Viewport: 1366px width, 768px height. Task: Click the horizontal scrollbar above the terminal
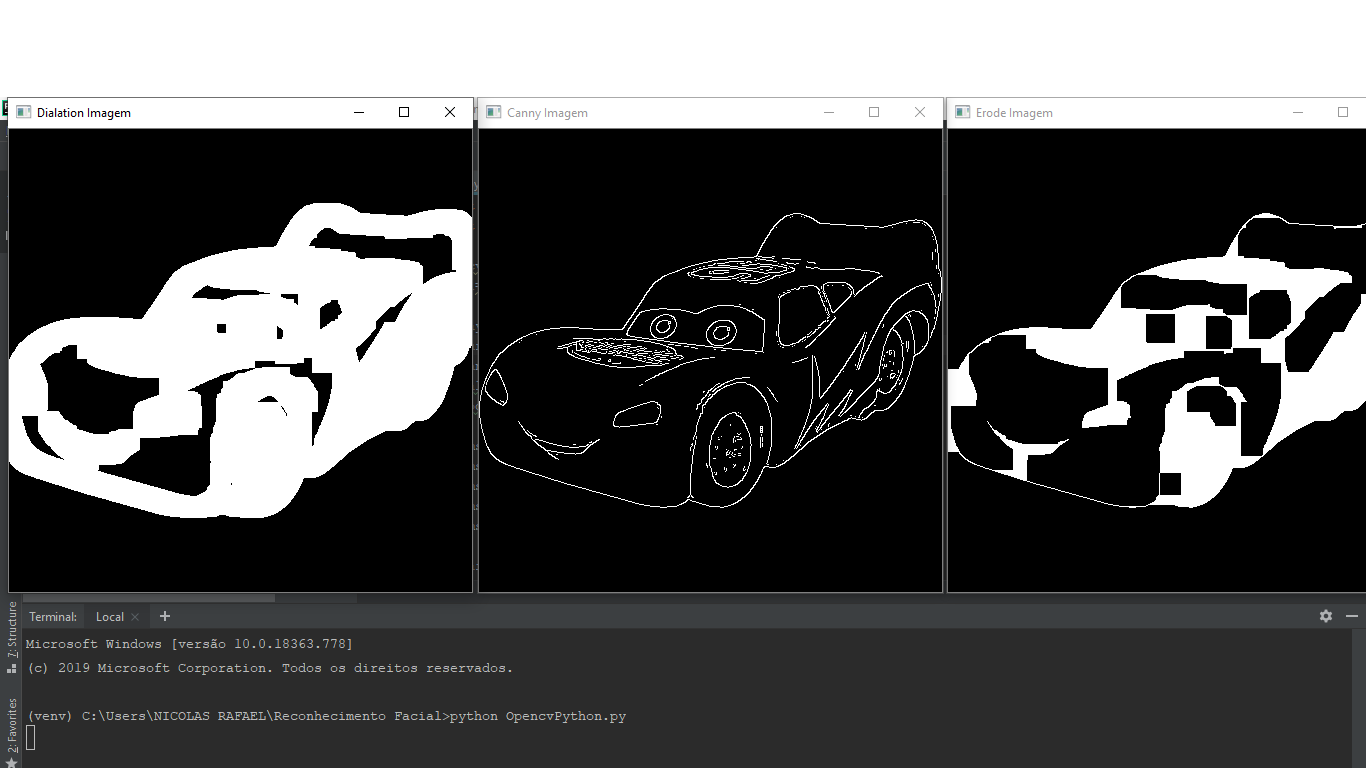pos(150,598)
